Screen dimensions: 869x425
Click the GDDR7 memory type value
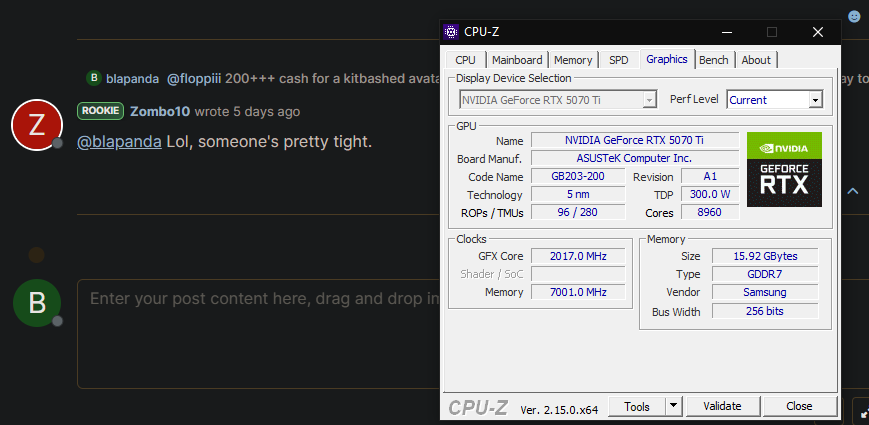765,274
